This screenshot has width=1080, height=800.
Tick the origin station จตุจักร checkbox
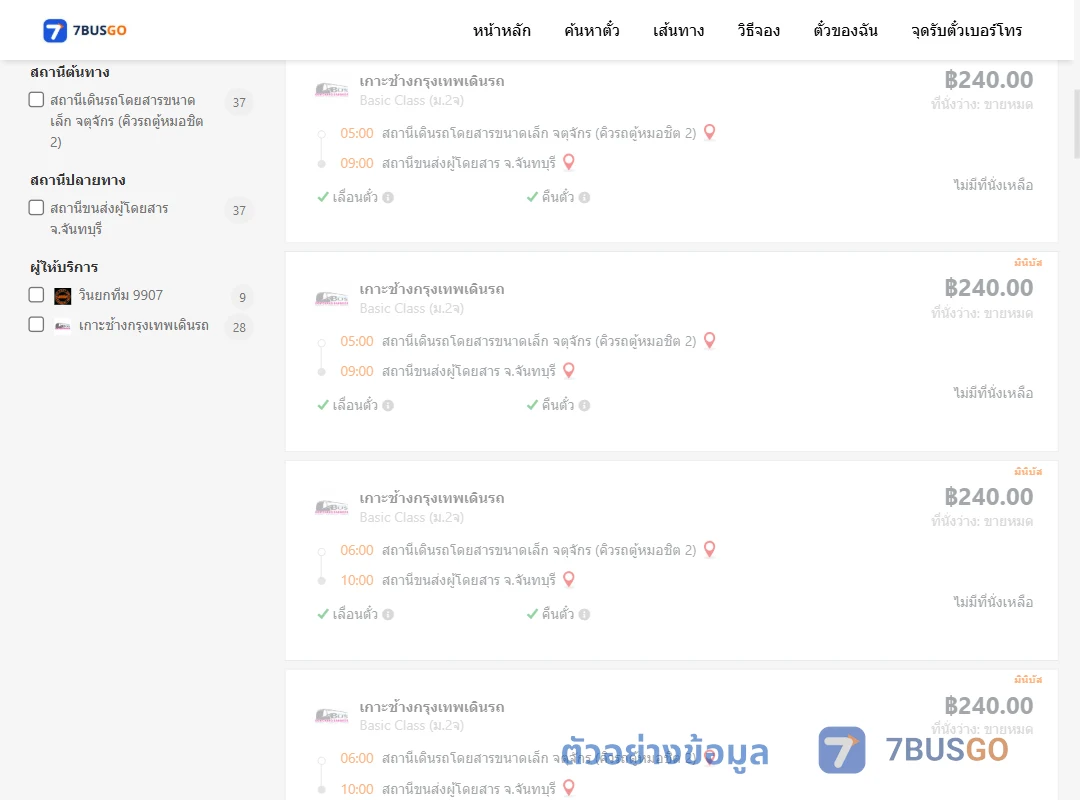pyautogui.click(x=37, y=99)
